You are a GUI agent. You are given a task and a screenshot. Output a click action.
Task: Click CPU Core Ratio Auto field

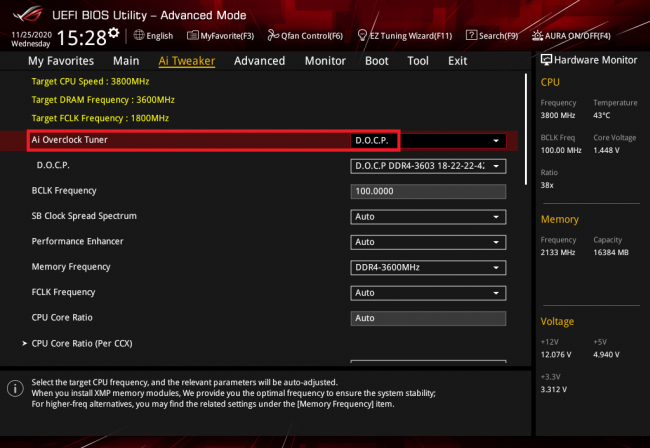click(x=428, y=318)
